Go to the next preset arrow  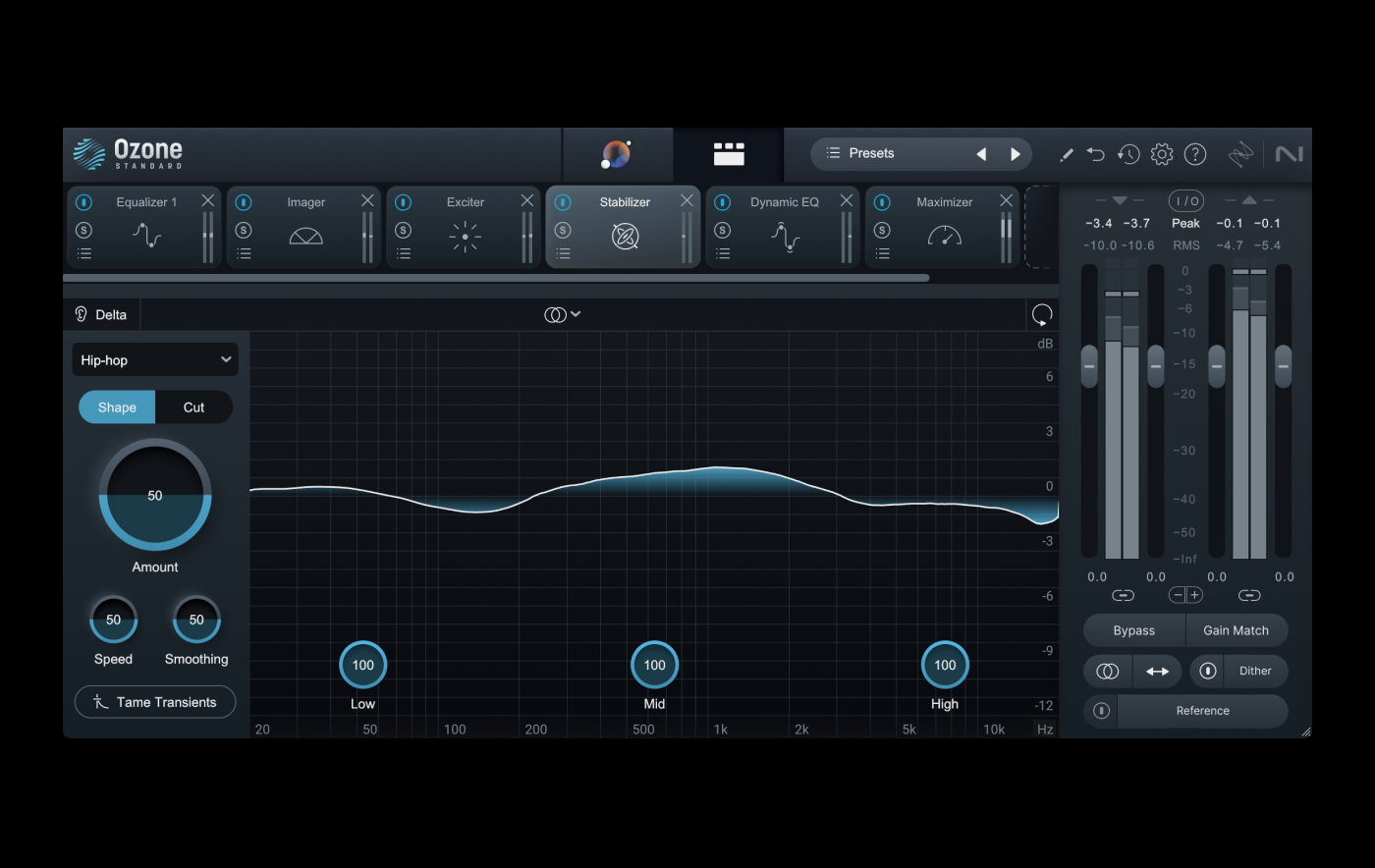pyautogui.click(x=1016, y=154)
